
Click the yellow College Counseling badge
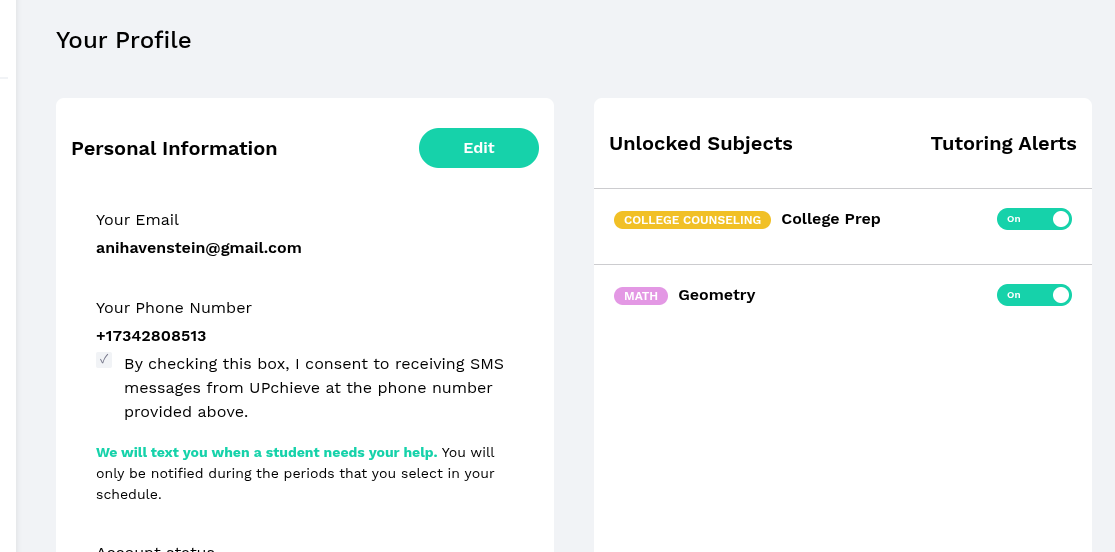[x=692, y=220]
